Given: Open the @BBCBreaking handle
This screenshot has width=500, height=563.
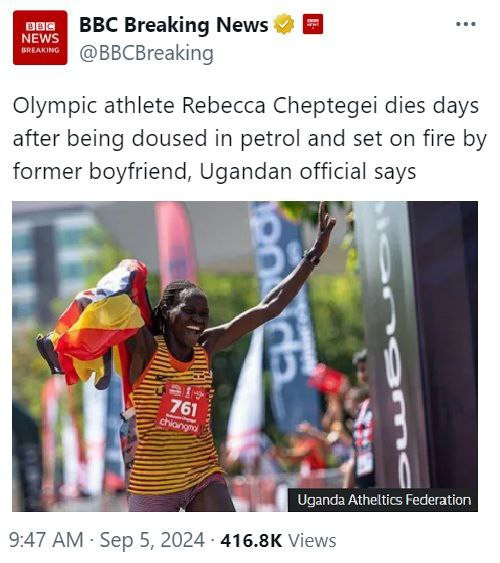Looking at the screenshot, I should point(146,53).
